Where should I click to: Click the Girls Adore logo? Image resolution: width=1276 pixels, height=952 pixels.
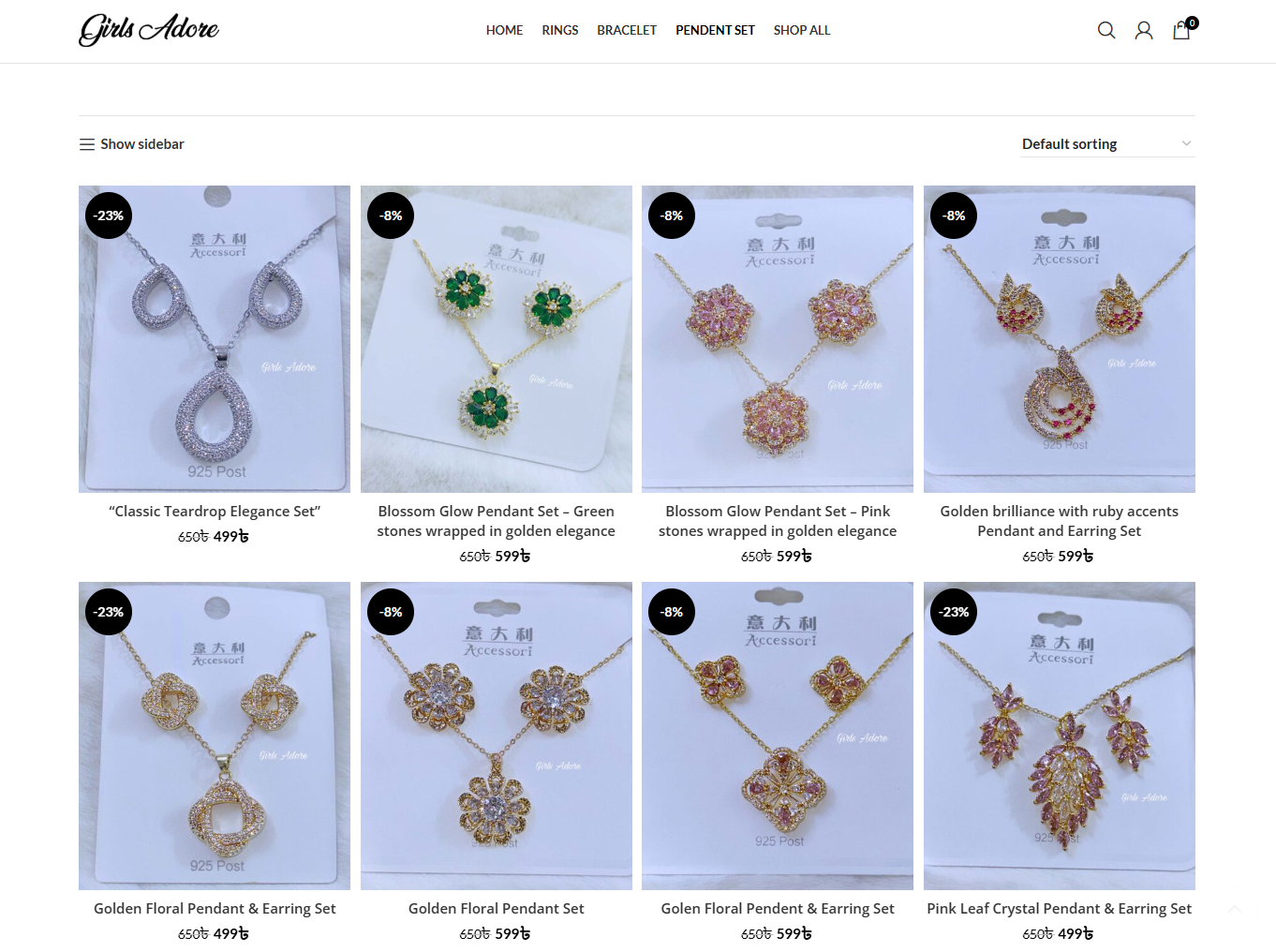149,30
